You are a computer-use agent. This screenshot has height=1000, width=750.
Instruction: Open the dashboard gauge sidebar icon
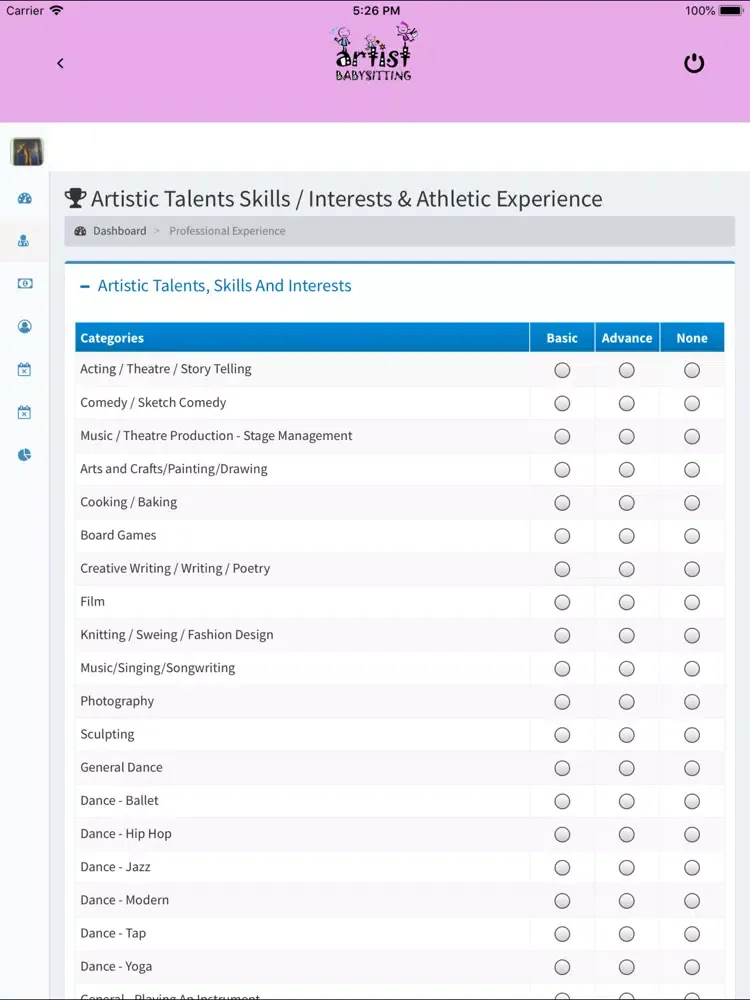25,198
